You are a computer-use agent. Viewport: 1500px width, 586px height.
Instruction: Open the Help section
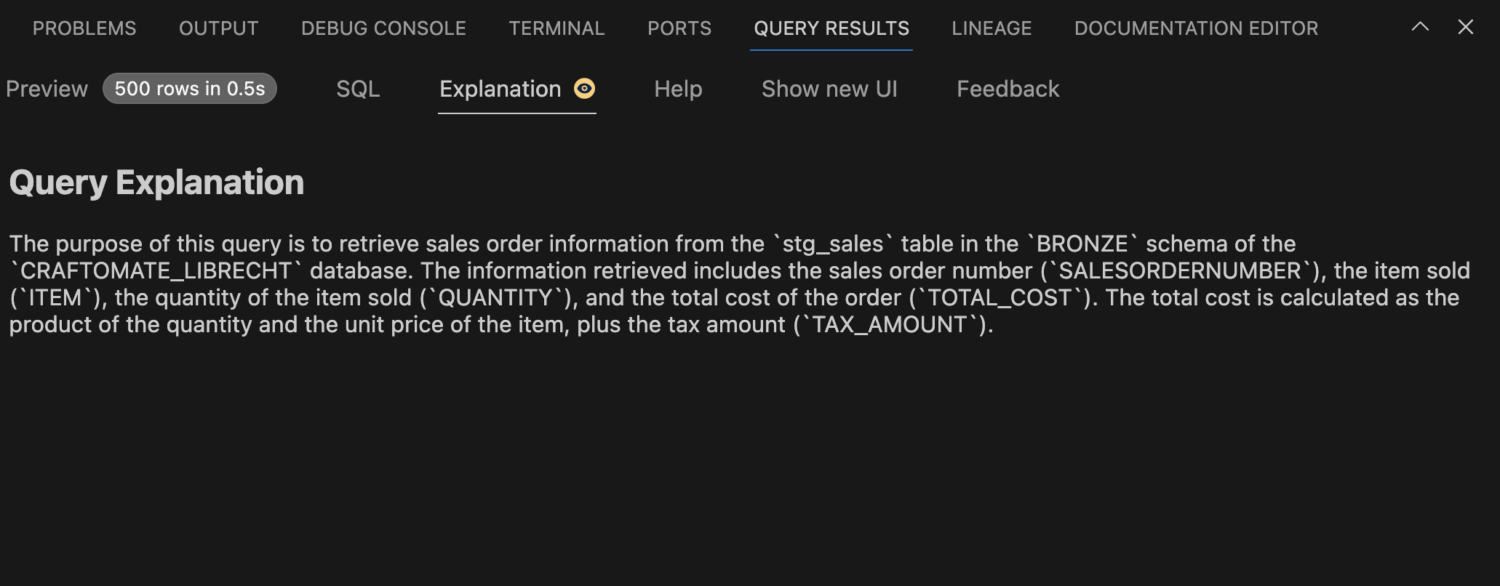(678, 89)
